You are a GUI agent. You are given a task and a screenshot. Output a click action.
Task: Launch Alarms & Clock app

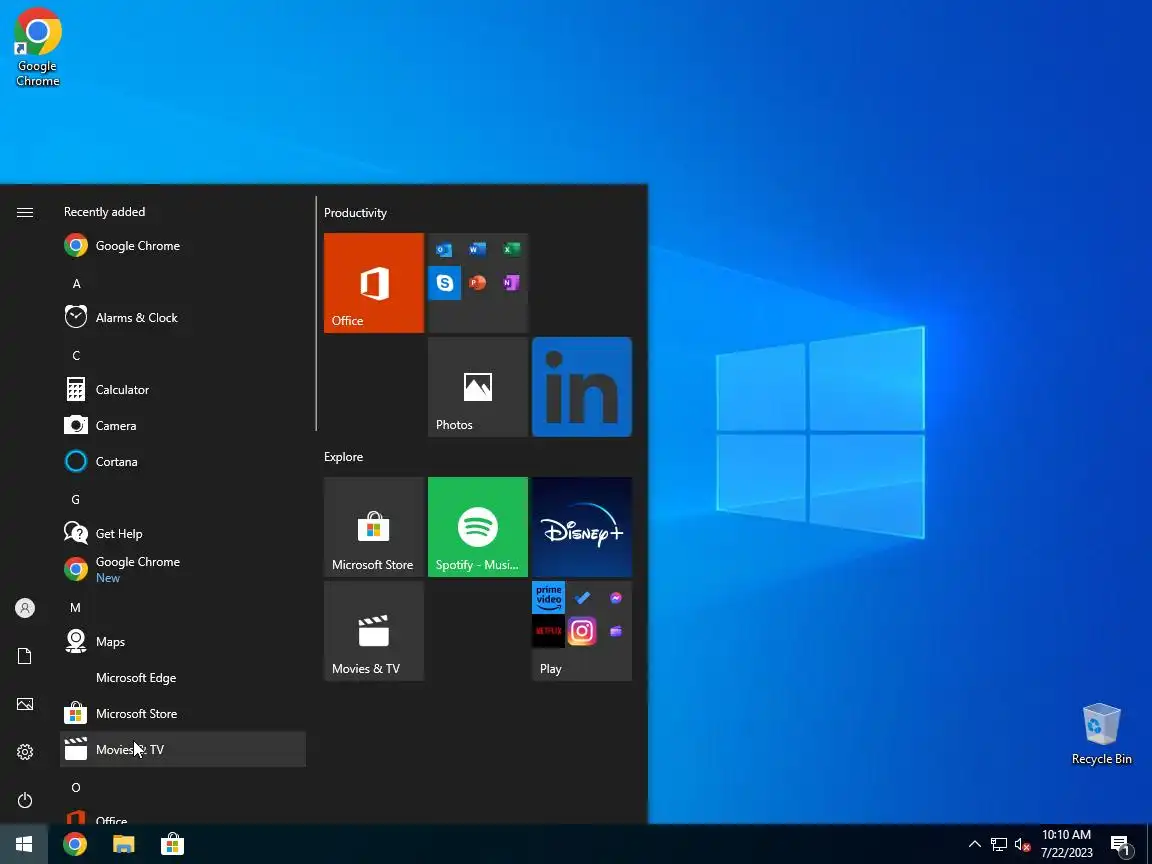183,317
